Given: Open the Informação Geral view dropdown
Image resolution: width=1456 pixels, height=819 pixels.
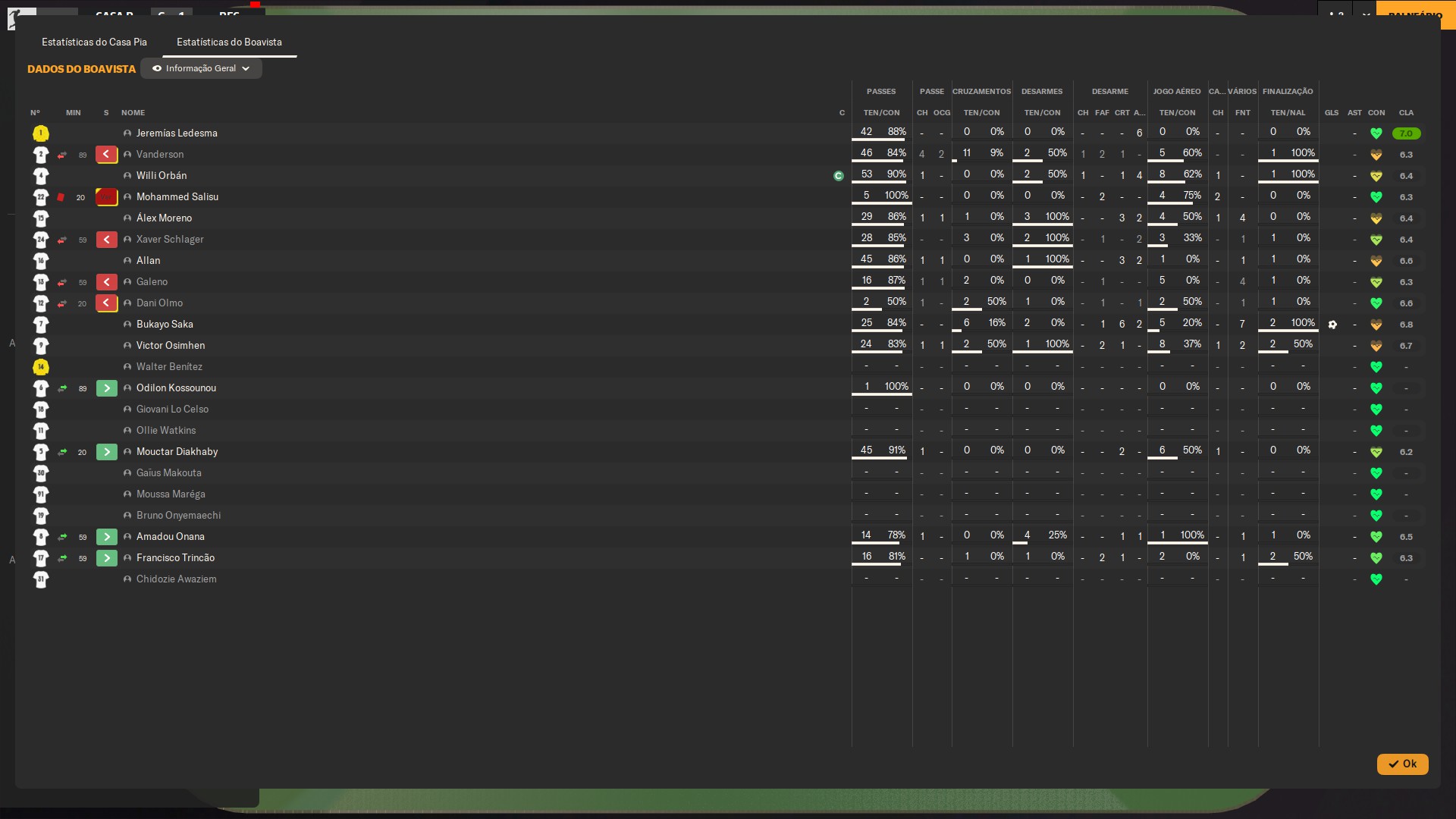Looking at the screenshot, I should pyautogui.click(x=201, y=68).
